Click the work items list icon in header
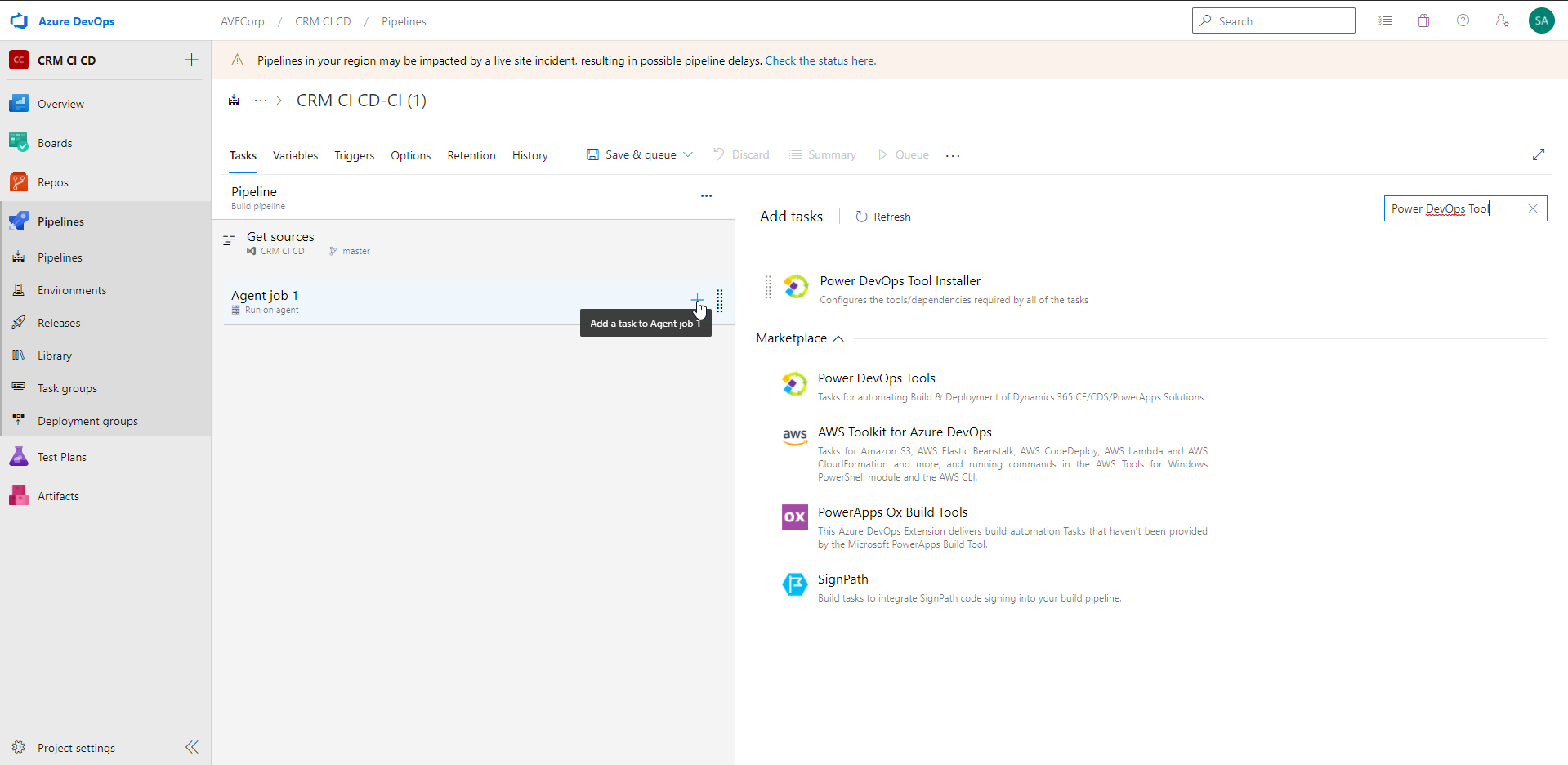This screenshot has height=765, width=1568. [x=1385, y=21]
